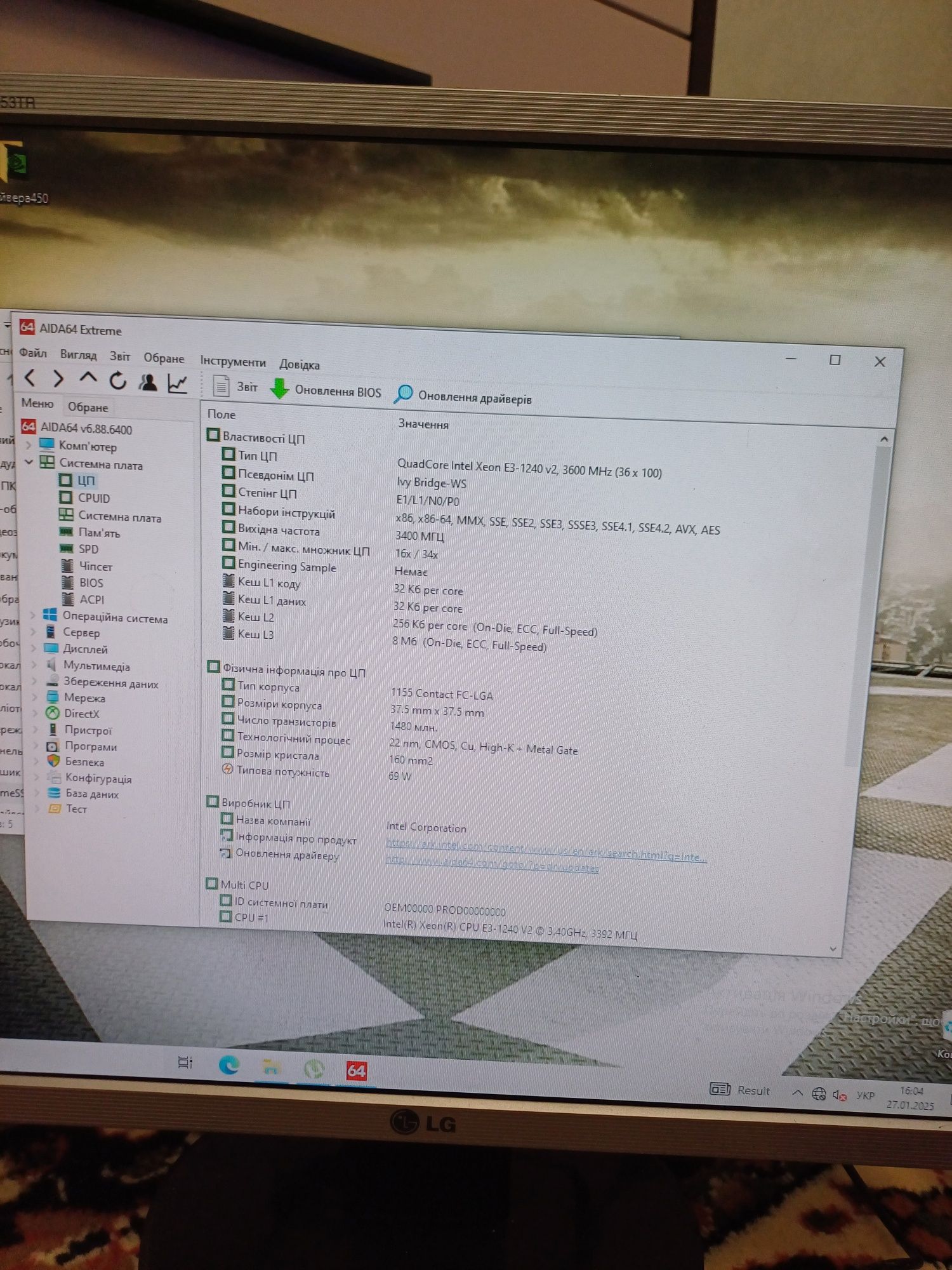Viewport: 952px width, 1270px height.
Task: Click the Програми icon in tree
Action: click(53, 745)
